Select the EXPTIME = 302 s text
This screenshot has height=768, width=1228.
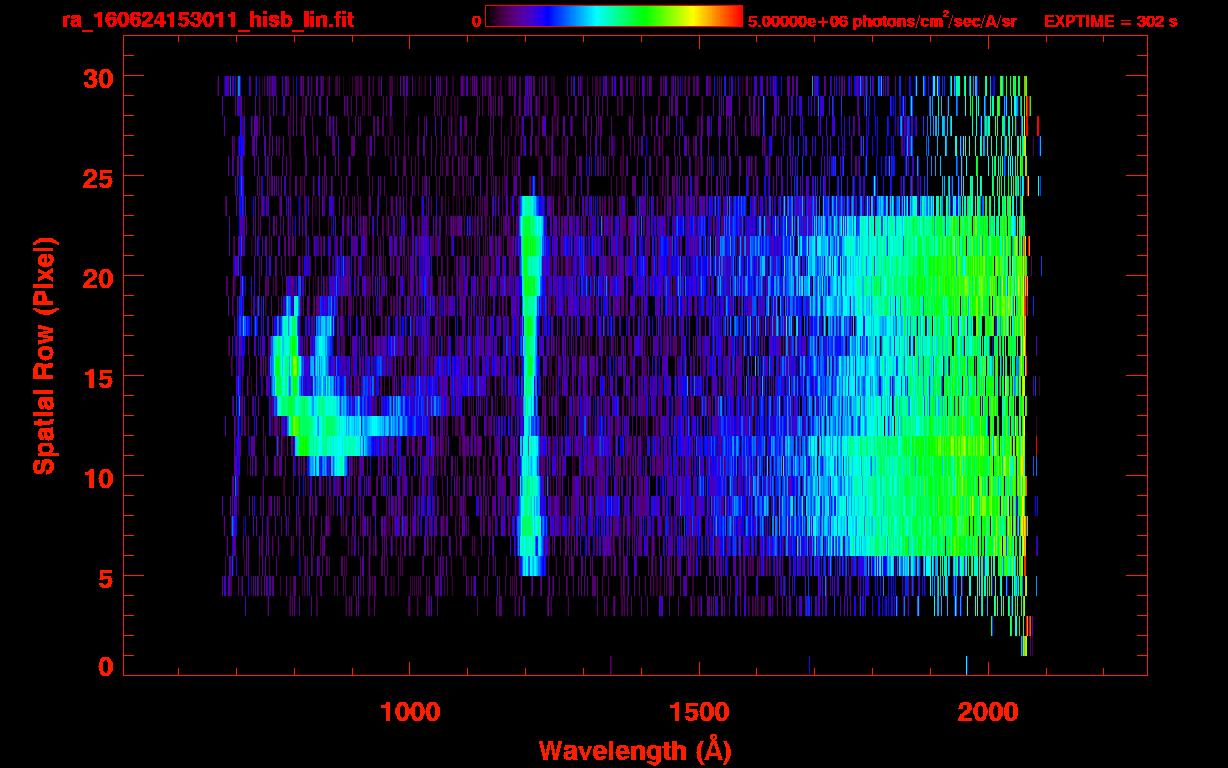[x=1110, y=21]
